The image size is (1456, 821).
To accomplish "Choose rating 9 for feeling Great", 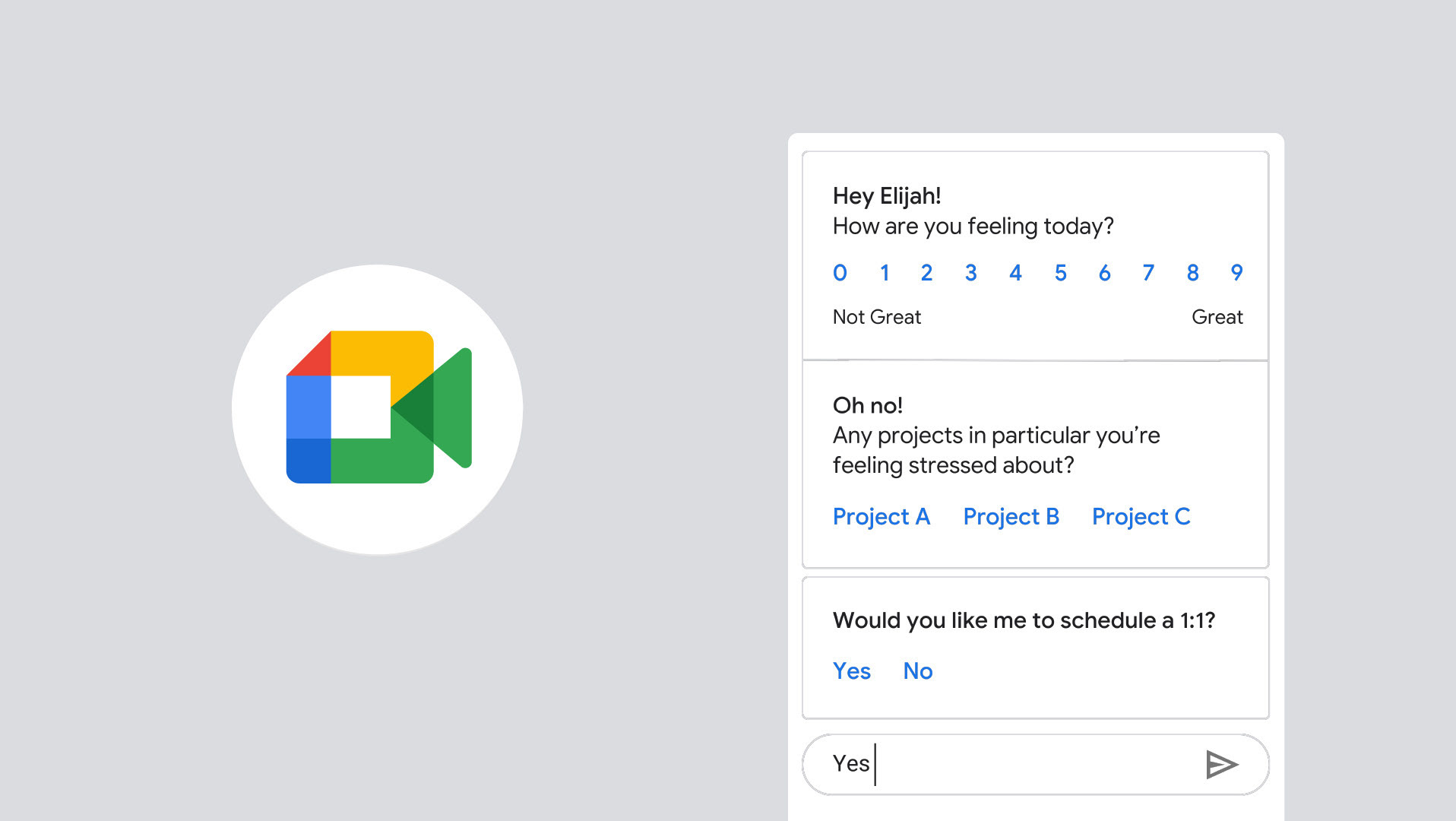I will pos(1236,273).
